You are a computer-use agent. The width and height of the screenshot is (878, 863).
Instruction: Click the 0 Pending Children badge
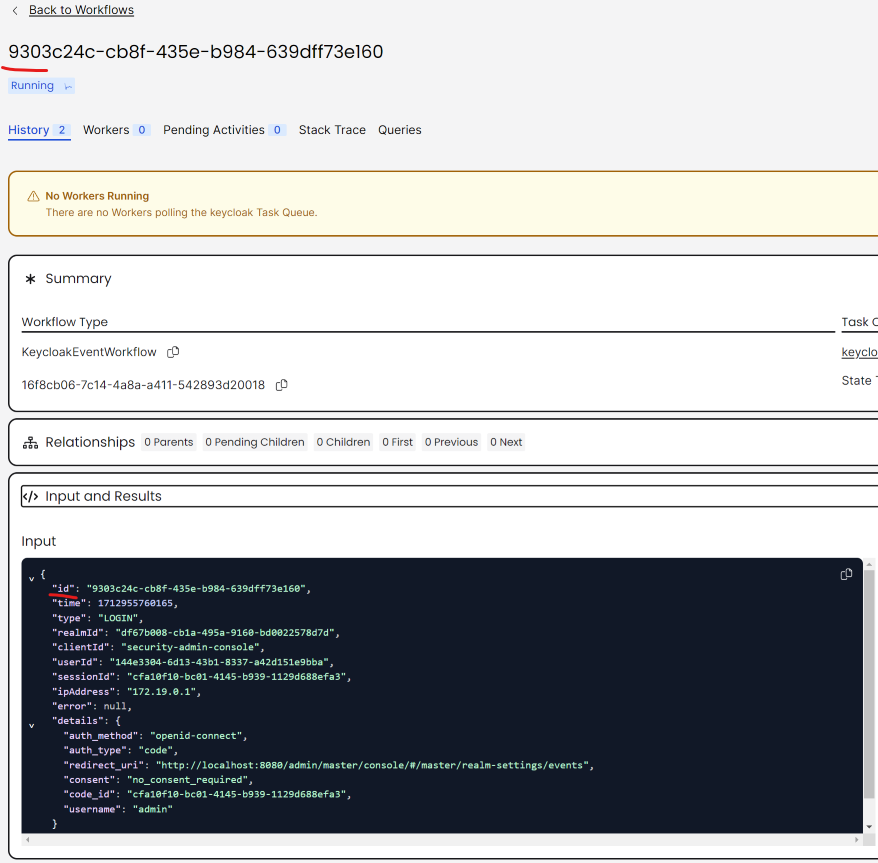(255, 442)
